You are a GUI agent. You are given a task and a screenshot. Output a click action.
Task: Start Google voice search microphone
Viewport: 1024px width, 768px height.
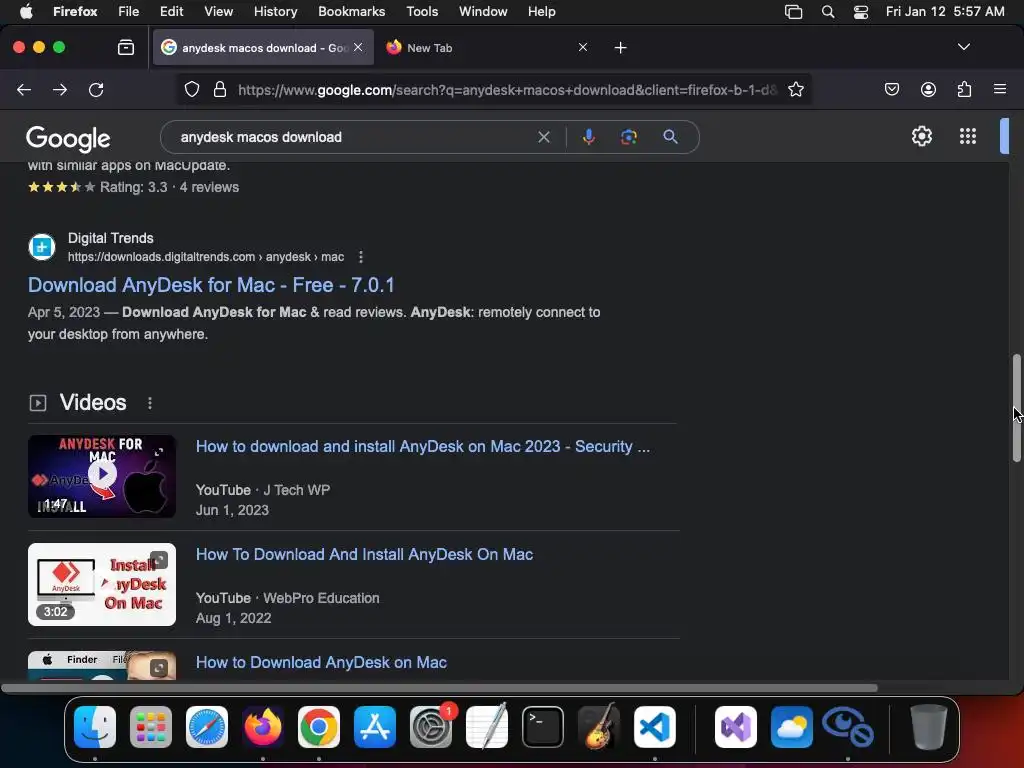point(588,137)
